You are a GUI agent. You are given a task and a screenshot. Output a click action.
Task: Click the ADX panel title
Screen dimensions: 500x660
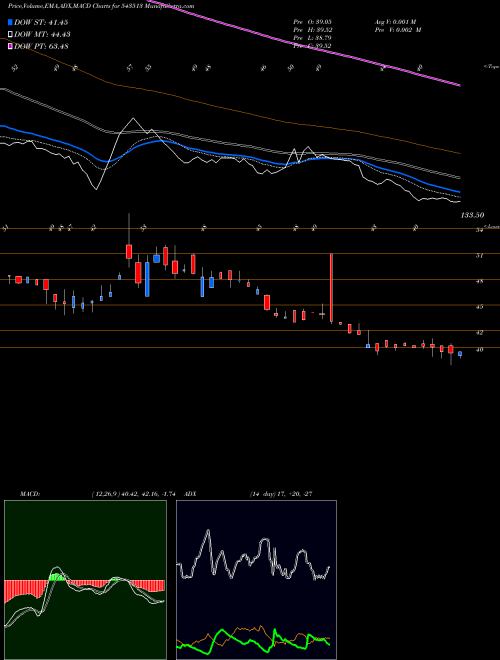(x=191, y=494)
